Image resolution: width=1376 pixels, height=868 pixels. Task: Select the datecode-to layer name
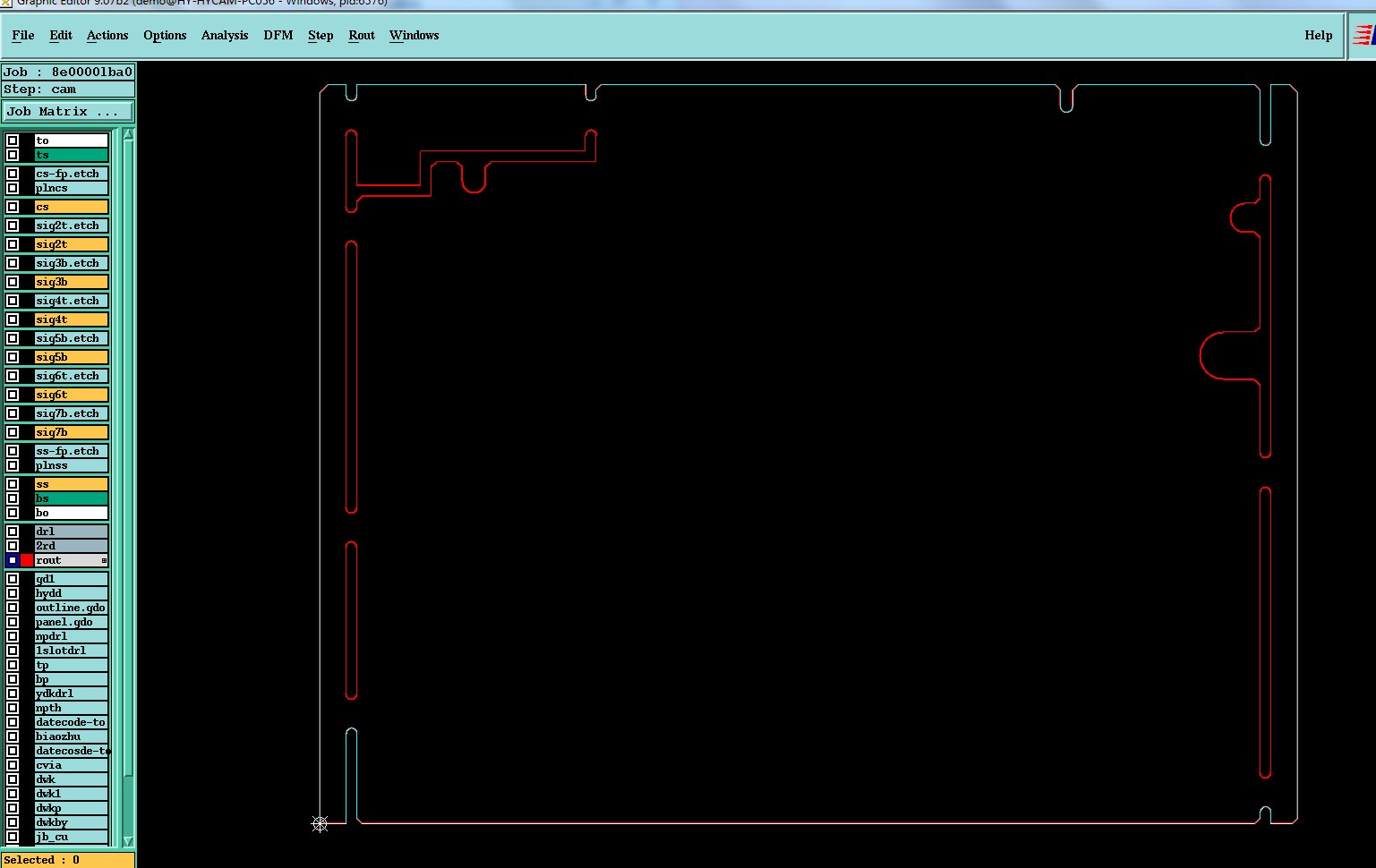tap(72, 722)
